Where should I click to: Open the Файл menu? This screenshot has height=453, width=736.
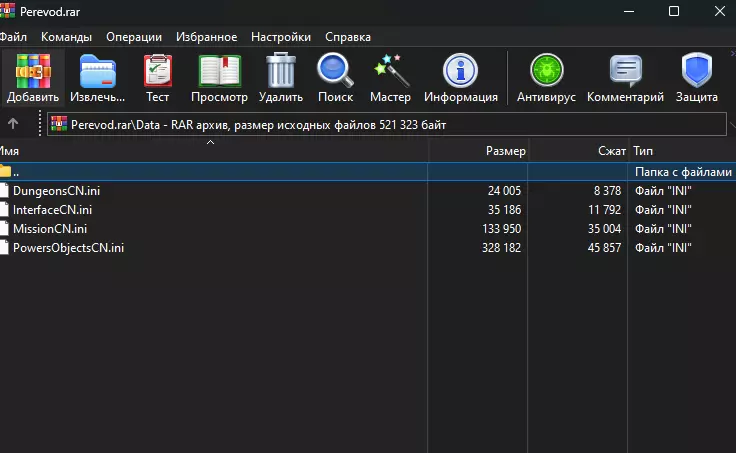point(13,37)
